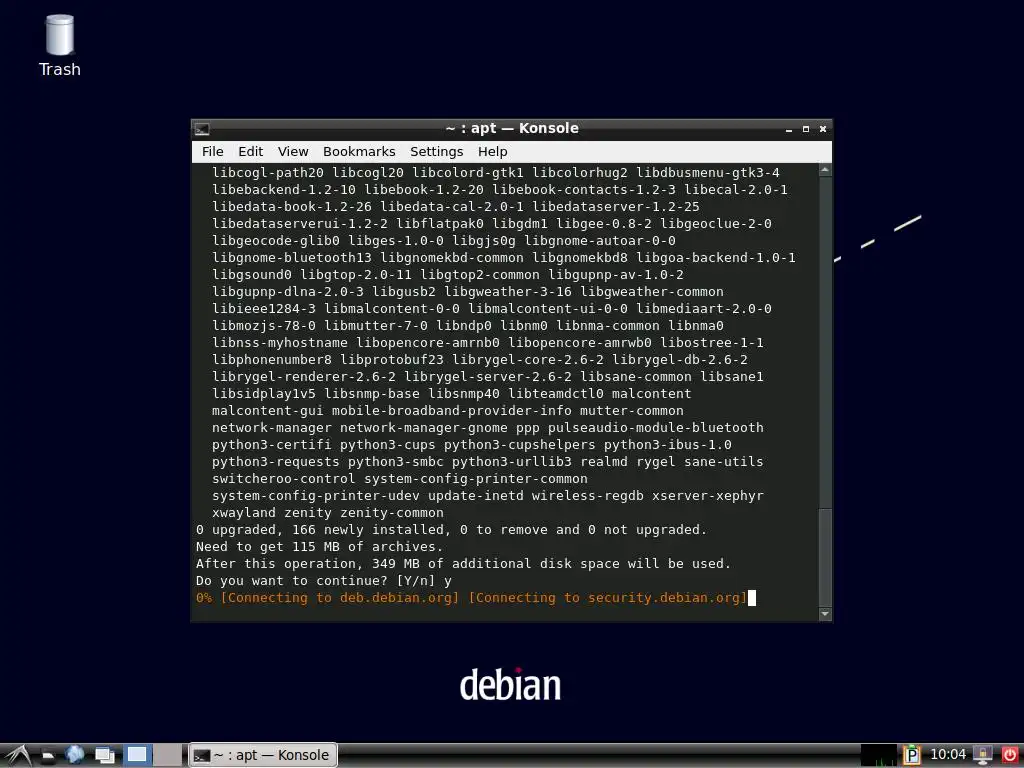Click the terminal scrollbar down arrow
Screen dimensions: 1024x768
[x=825, y=613]
